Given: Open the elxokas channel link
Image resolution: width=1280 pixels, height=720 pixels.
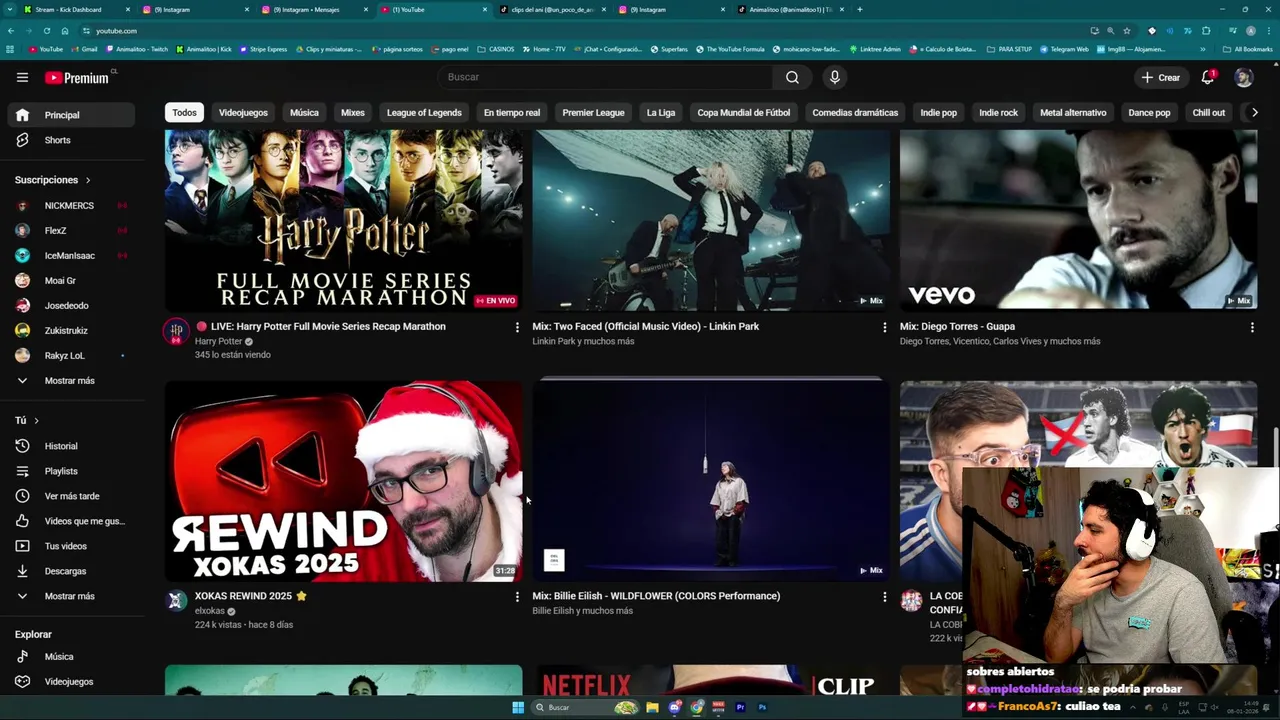Looking at the screenshot, I should coord(210,611).
